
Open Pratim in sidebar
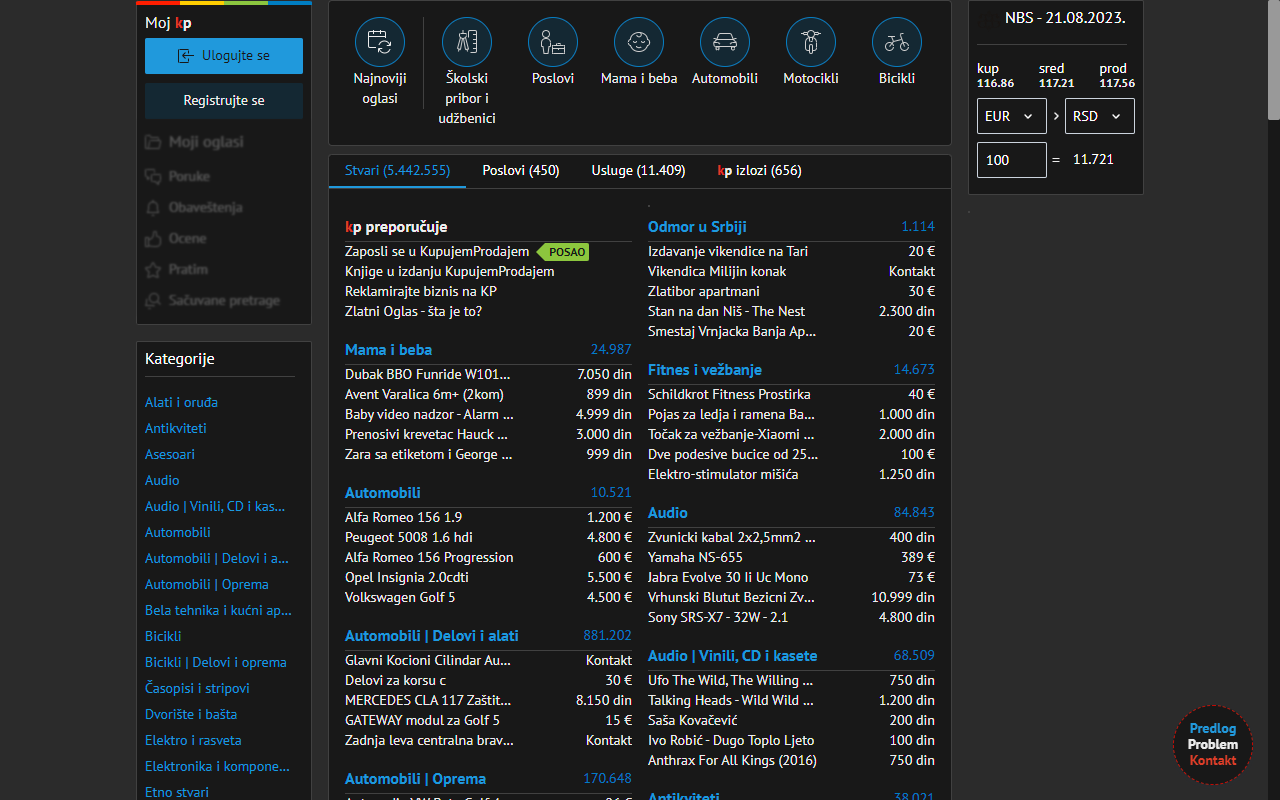(177, 269)
